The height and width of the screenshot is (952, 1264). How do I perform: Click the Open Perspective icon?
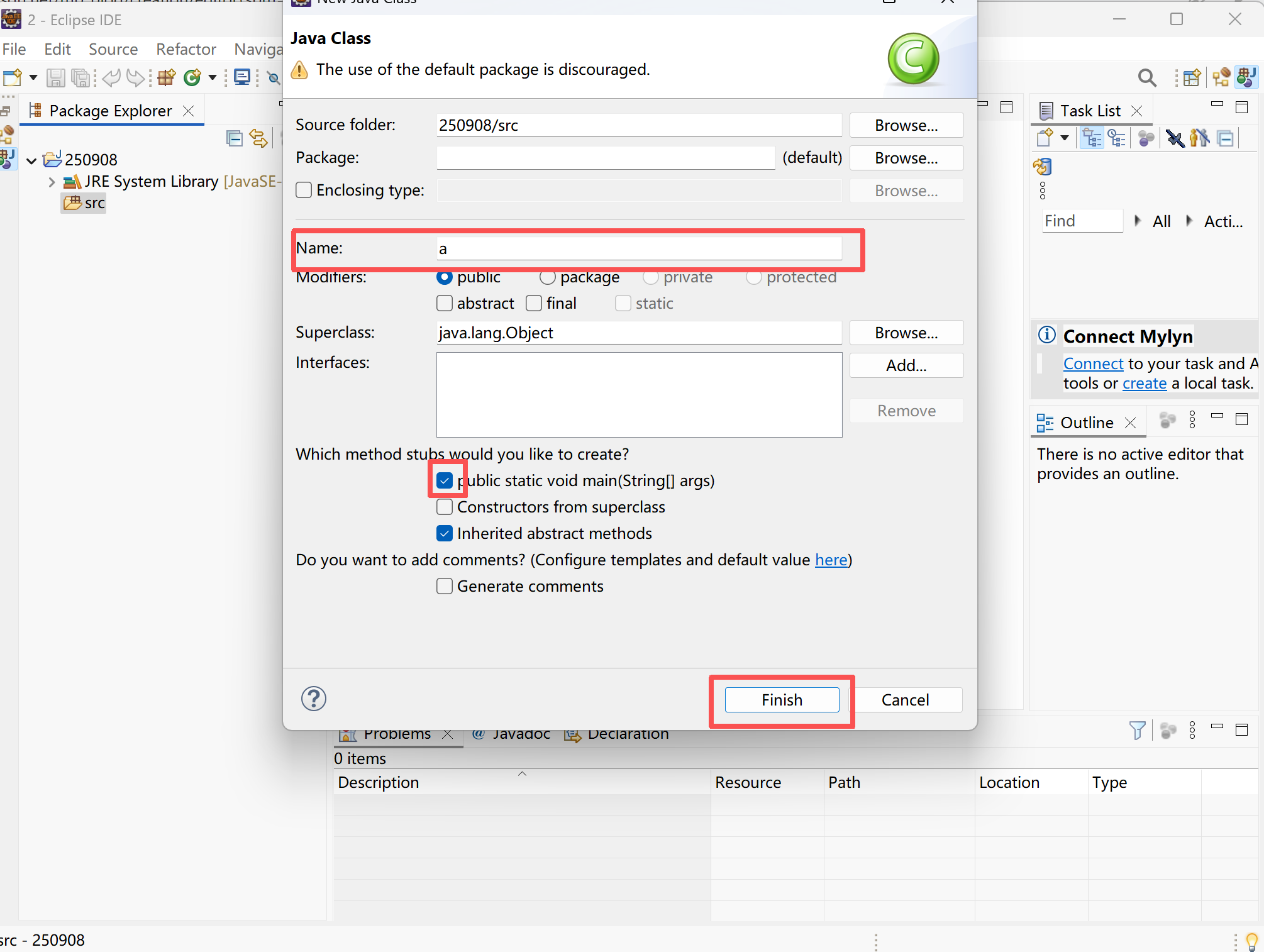(x=1191, y=77)
